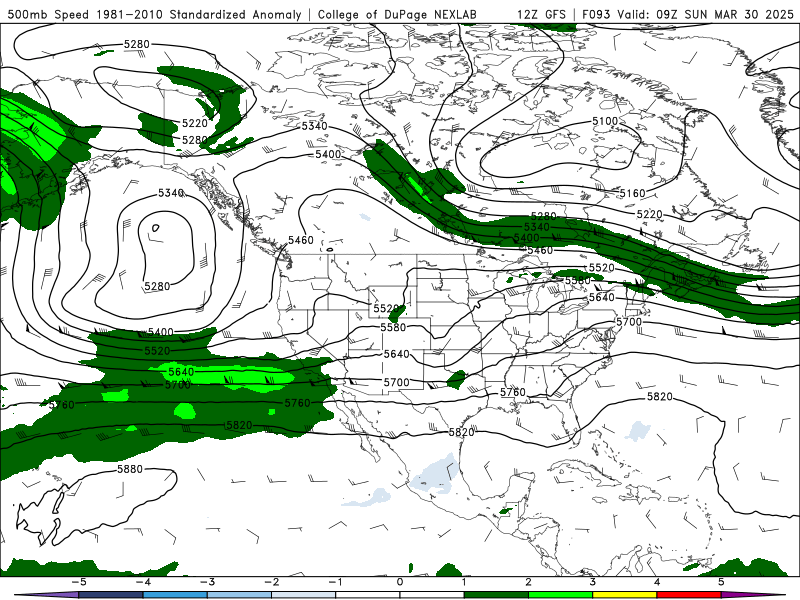
Task: Click the blue colorbar segment between -4 and -3
Action: (175, 595)
